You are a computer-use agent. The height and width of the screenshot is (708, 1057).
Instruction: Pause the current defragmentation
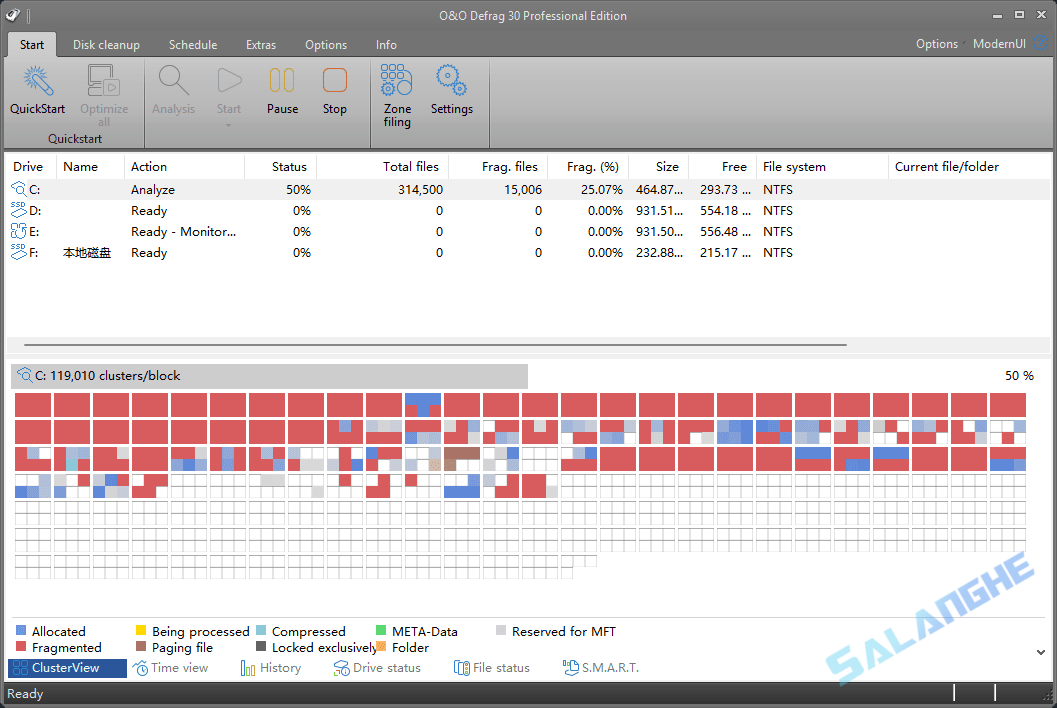click(x=282, y=92)
